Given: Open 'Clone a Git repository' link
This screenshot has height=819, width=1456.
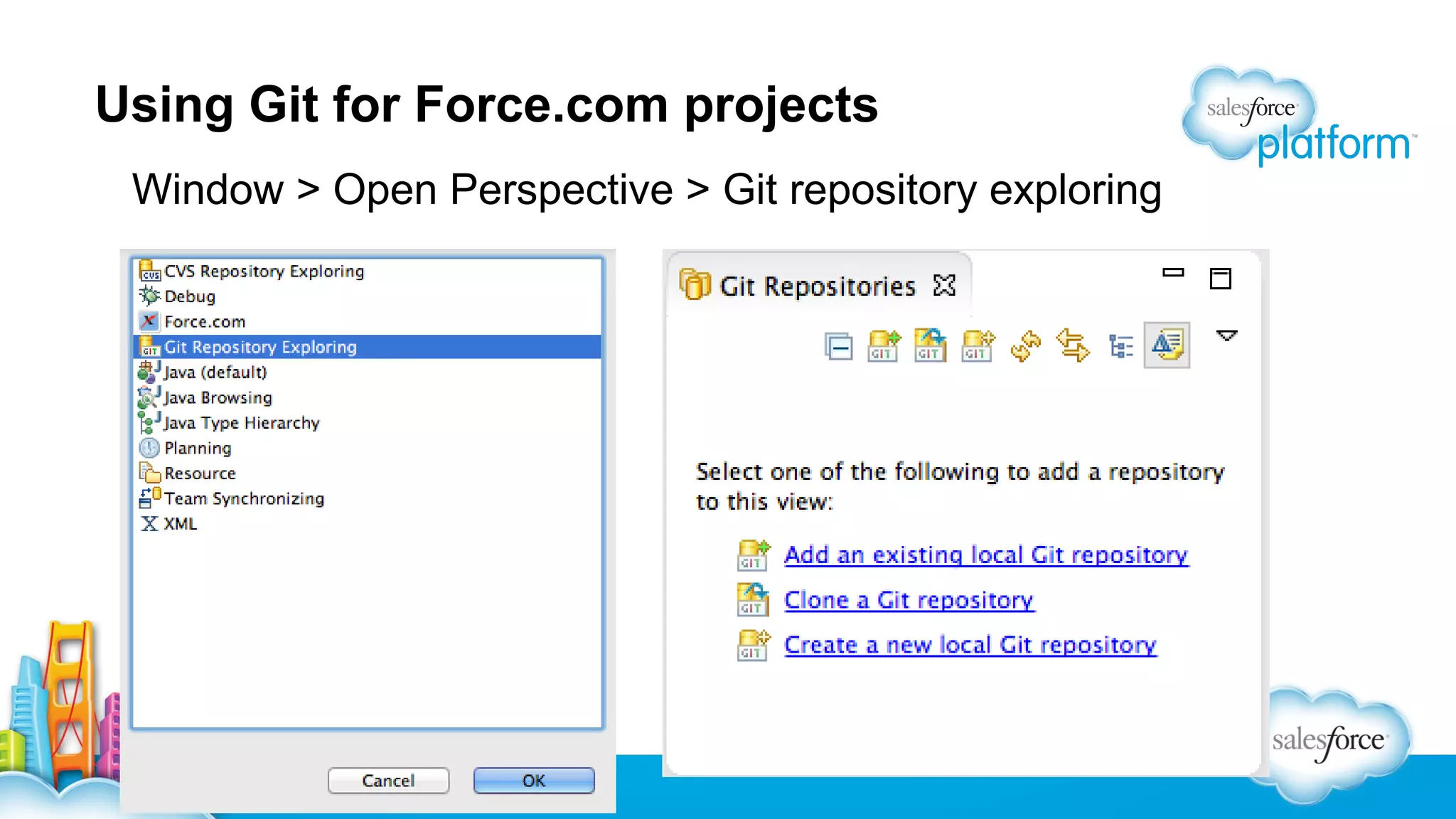Looking at the screenshot, I should (909, 600).
